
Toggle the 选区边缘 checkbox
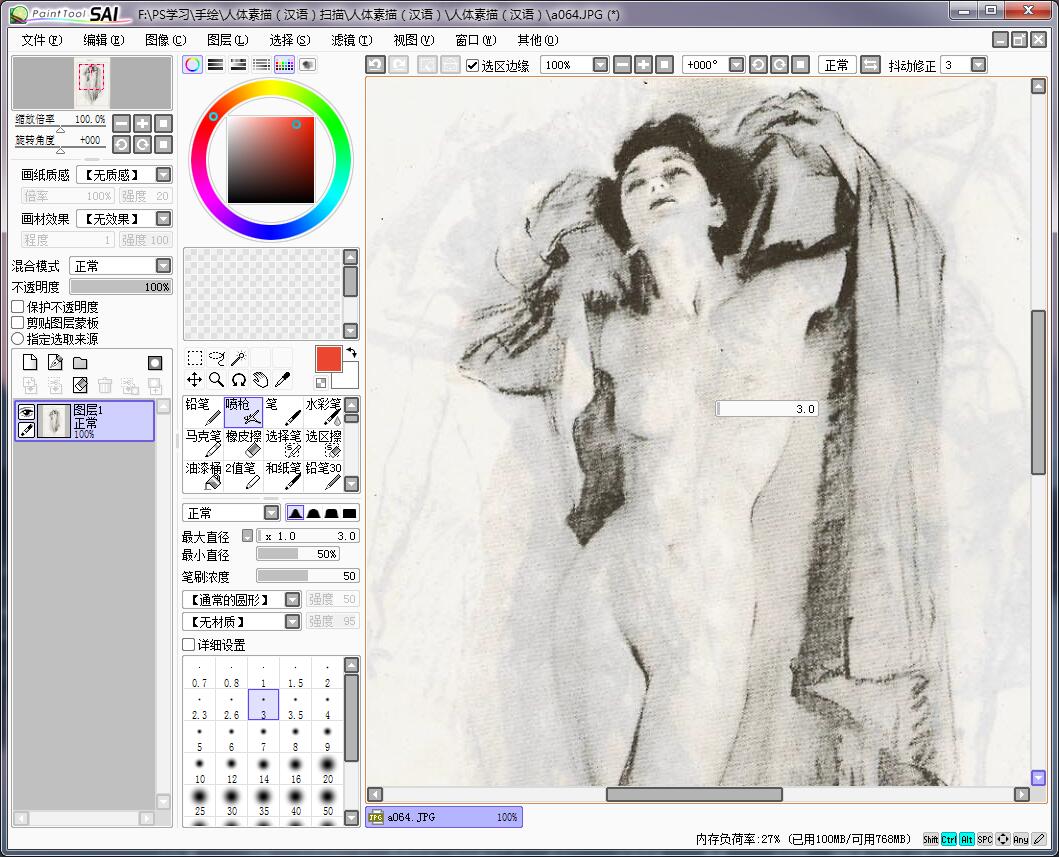pos(473,66)
